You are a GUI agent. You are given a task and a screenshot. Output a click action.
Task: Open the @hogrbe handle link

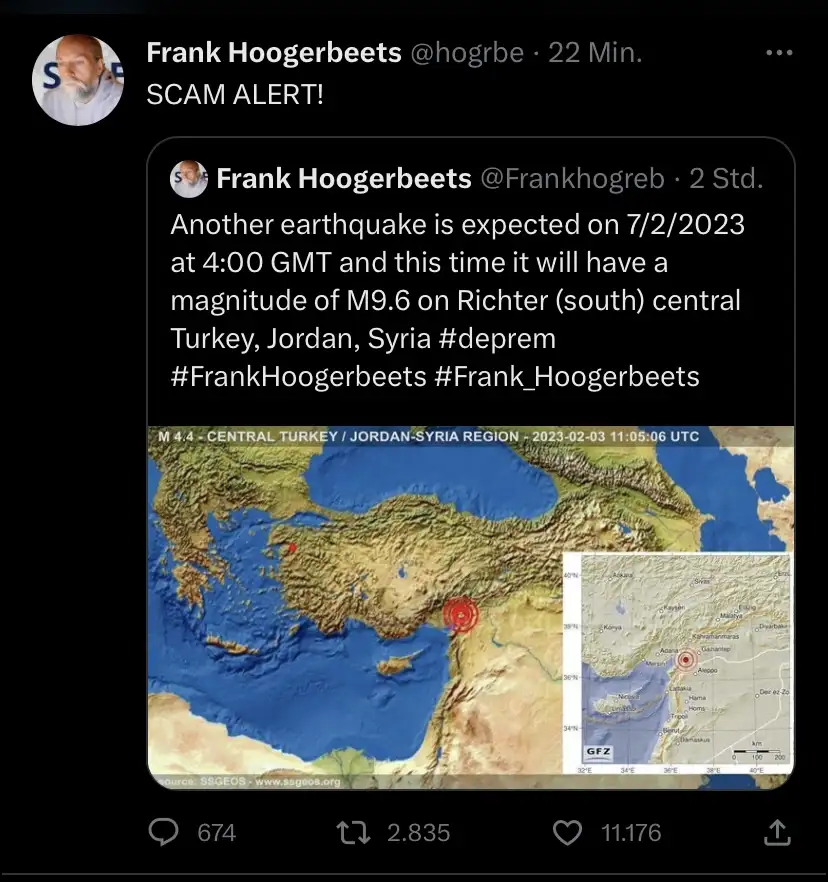click(x=467, y=53)
